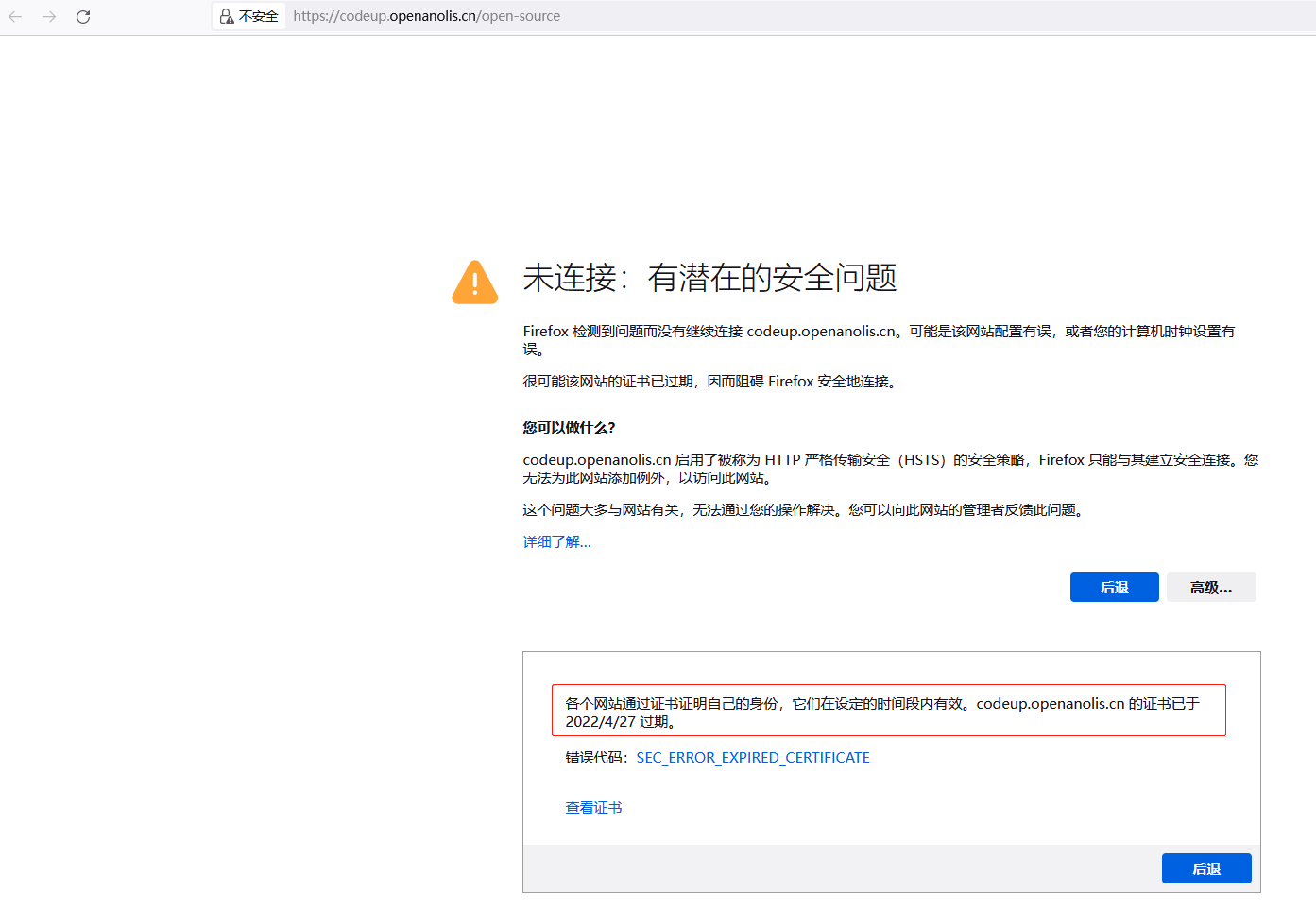Click the 后退 button in the advanced panel footer

point(1206,868)
